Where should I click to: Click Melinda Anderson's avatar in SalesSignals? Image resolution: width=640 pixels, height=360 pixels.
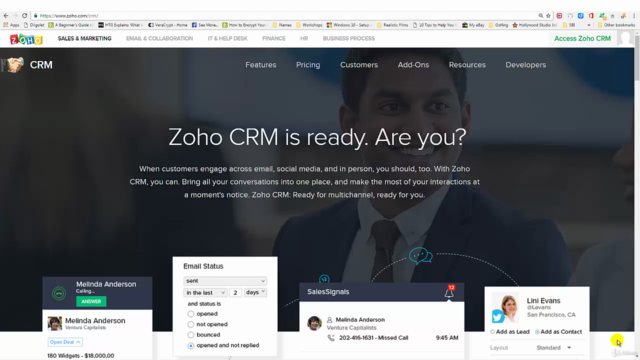314,323
